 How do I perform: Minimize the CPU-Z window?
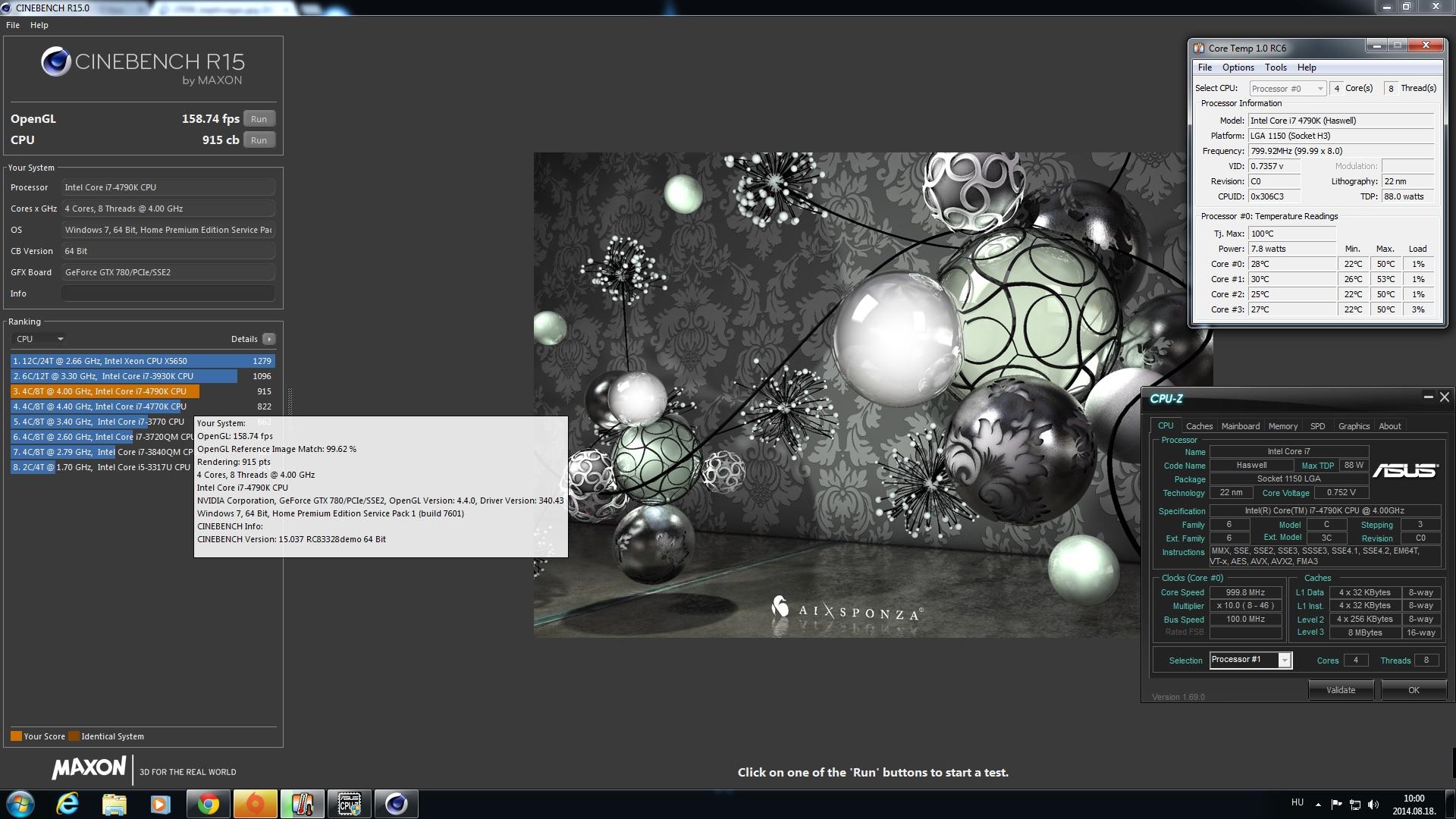click(x=1428, y=397)
